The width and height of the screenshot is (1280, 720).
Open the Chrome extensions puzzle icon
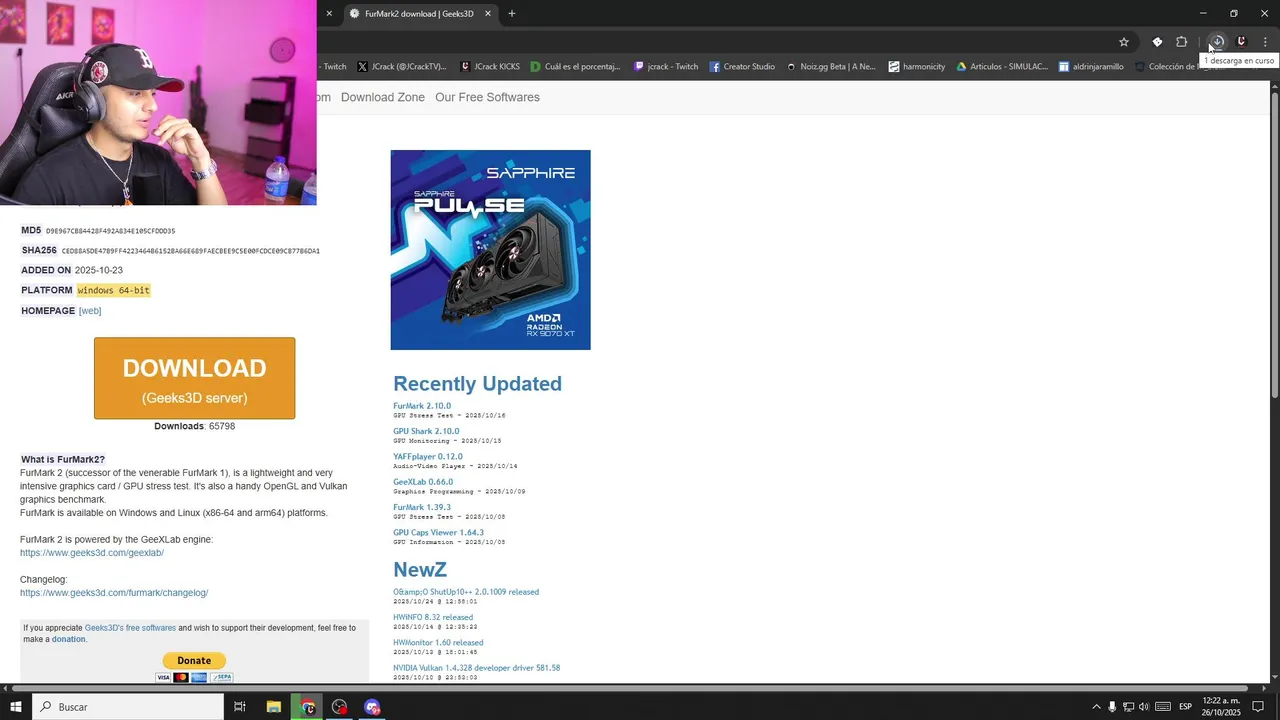click(1181, 42)
